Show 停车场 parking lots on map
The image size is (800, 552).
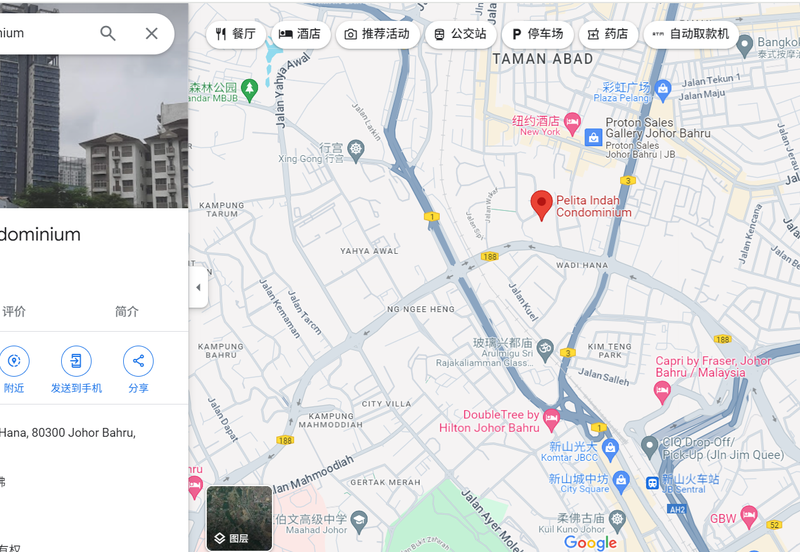click(537, 34)
